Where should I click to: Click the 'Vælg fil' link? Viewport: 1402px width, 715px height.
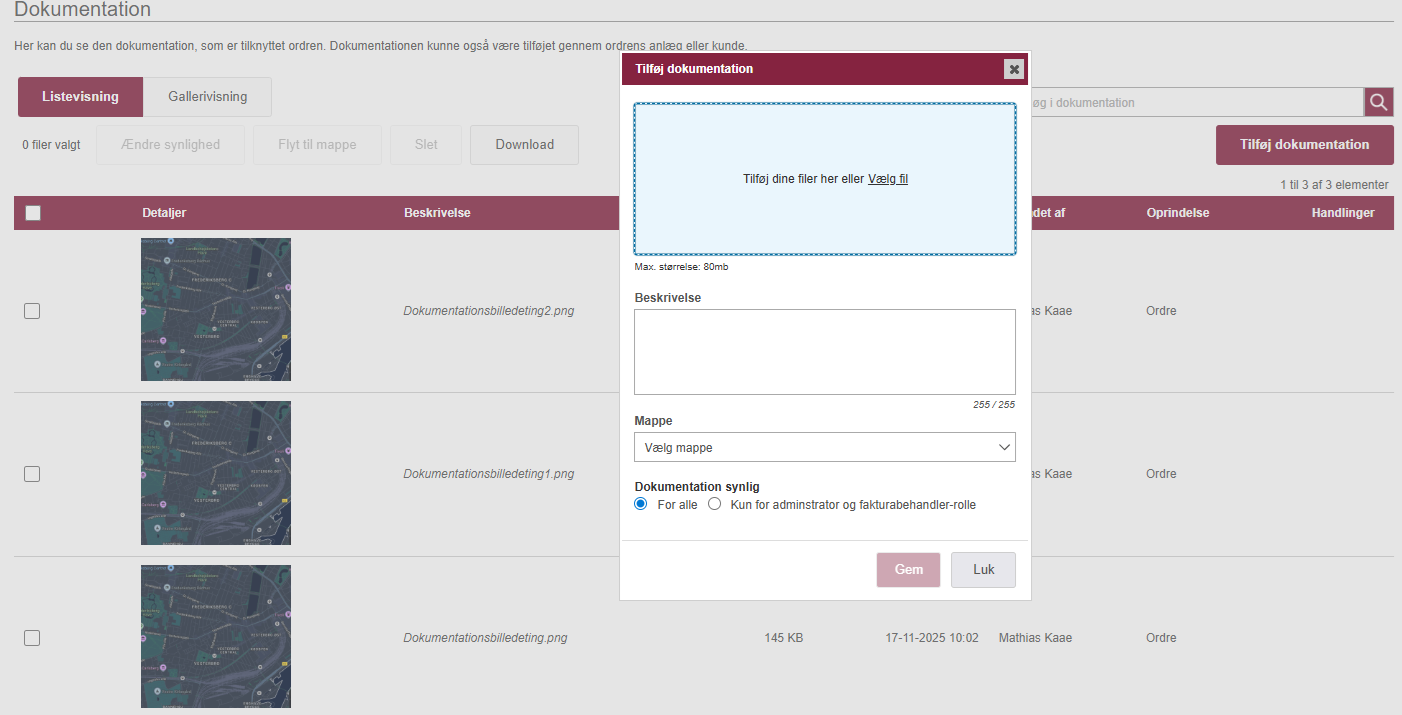(887, 179)
